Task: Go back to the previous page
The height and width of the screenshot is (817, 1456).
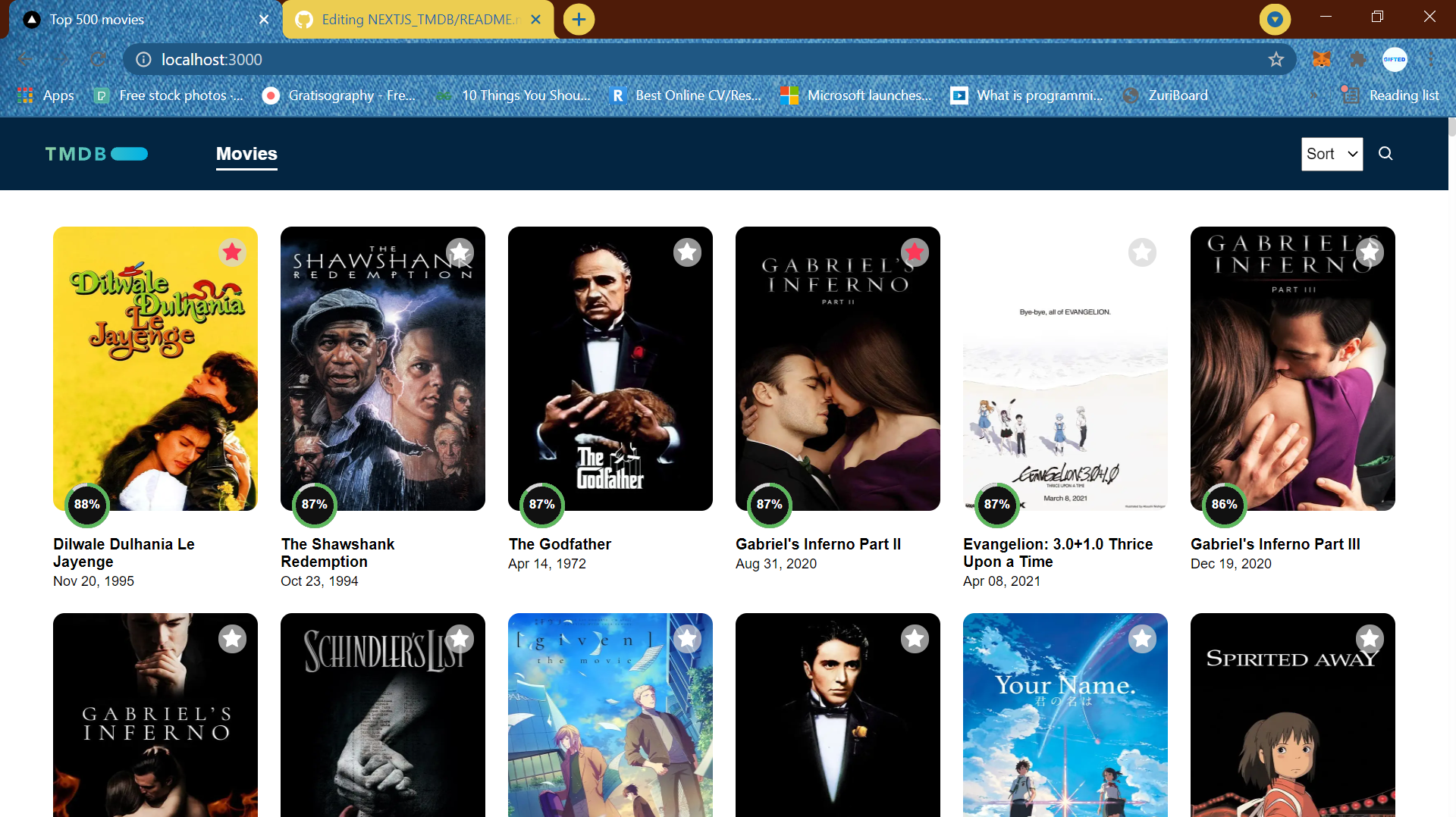Action: click(25, 59)
